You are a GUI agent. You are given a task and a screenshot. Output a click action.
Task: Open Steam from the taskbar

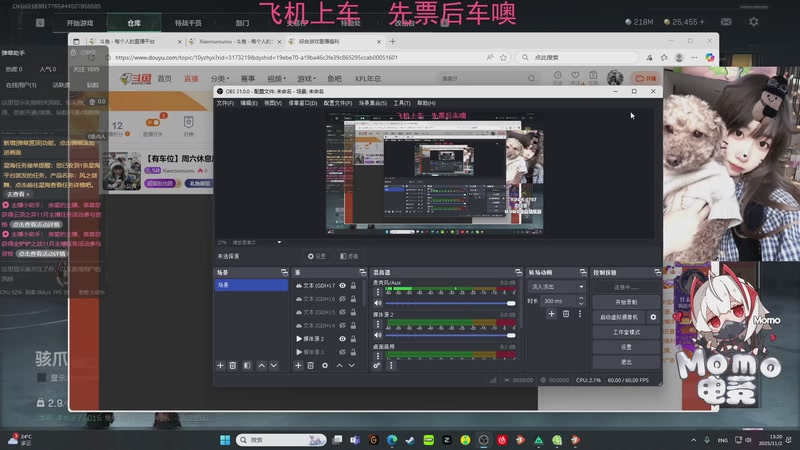pyautogui.click(x=410, y=440)
